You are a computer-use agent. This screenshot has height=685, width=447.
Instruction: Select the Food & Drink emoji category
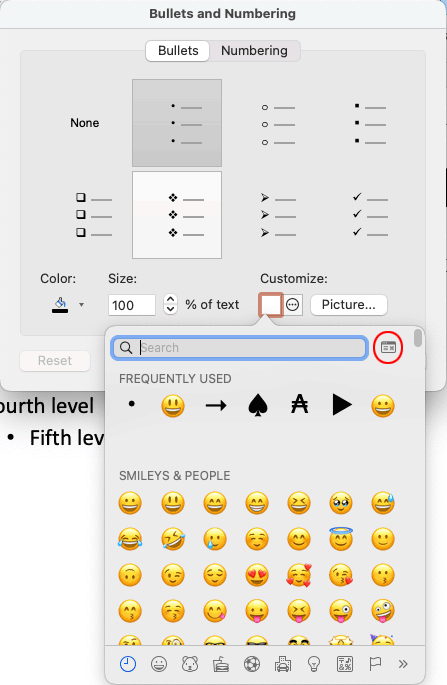221,664
